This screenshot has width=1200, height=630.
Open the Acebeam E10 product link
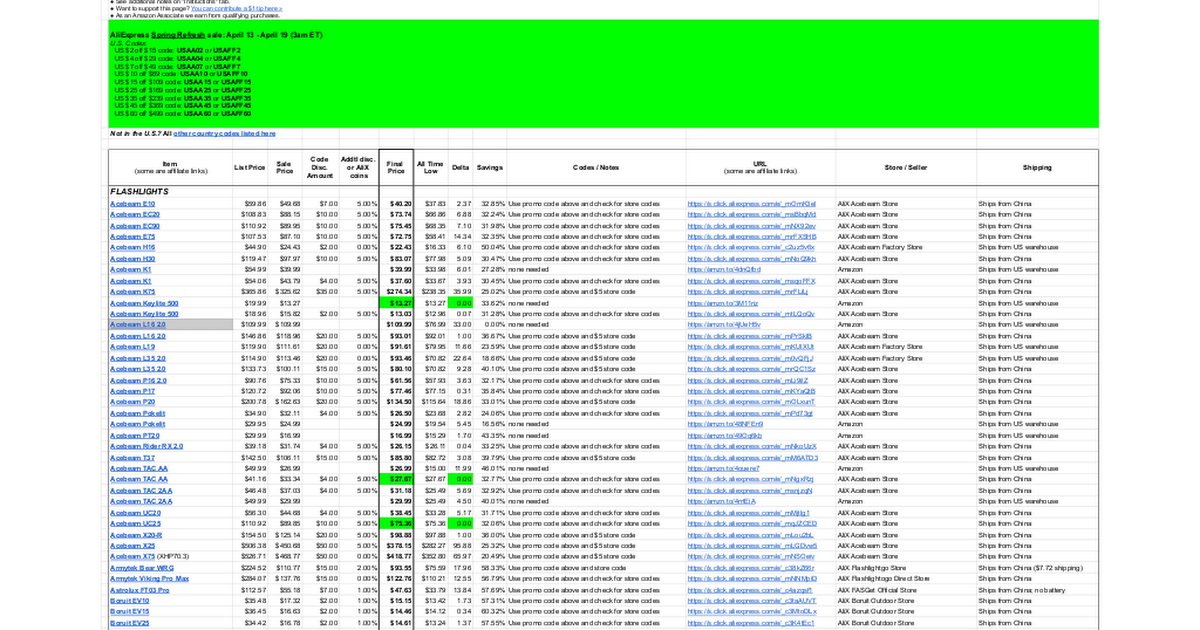click(126, 204)
